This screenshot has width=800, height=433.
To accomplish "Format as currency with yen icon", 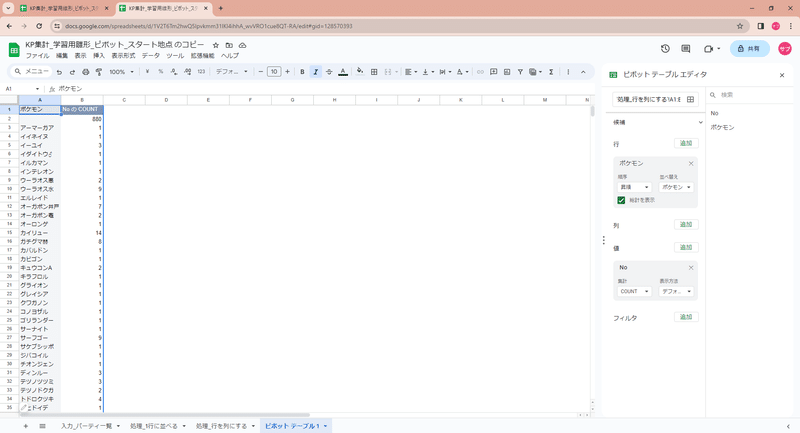I will pos(147,72).
